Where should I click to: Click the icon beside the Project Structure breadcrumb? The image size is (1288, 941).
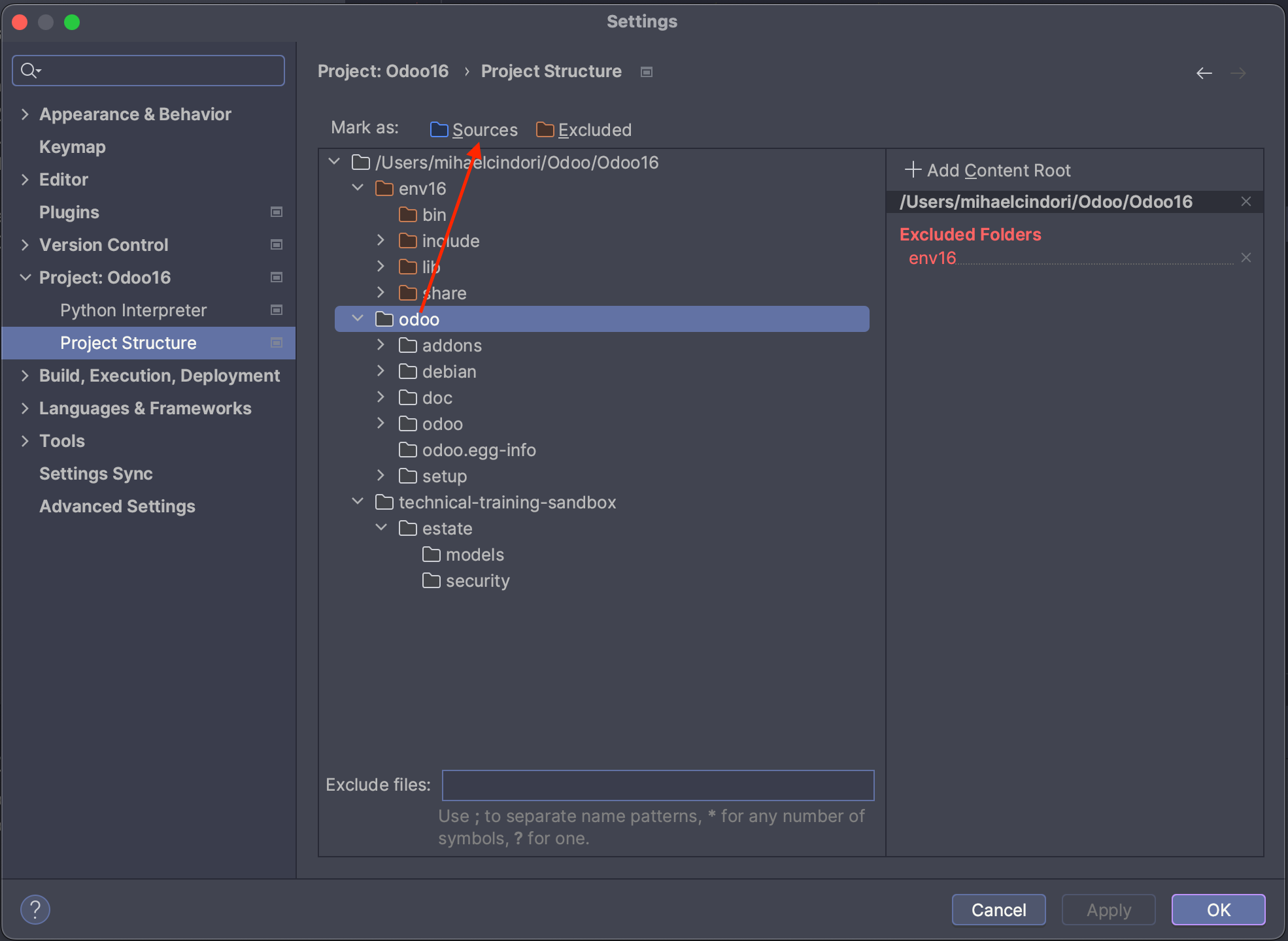point(646,72)
